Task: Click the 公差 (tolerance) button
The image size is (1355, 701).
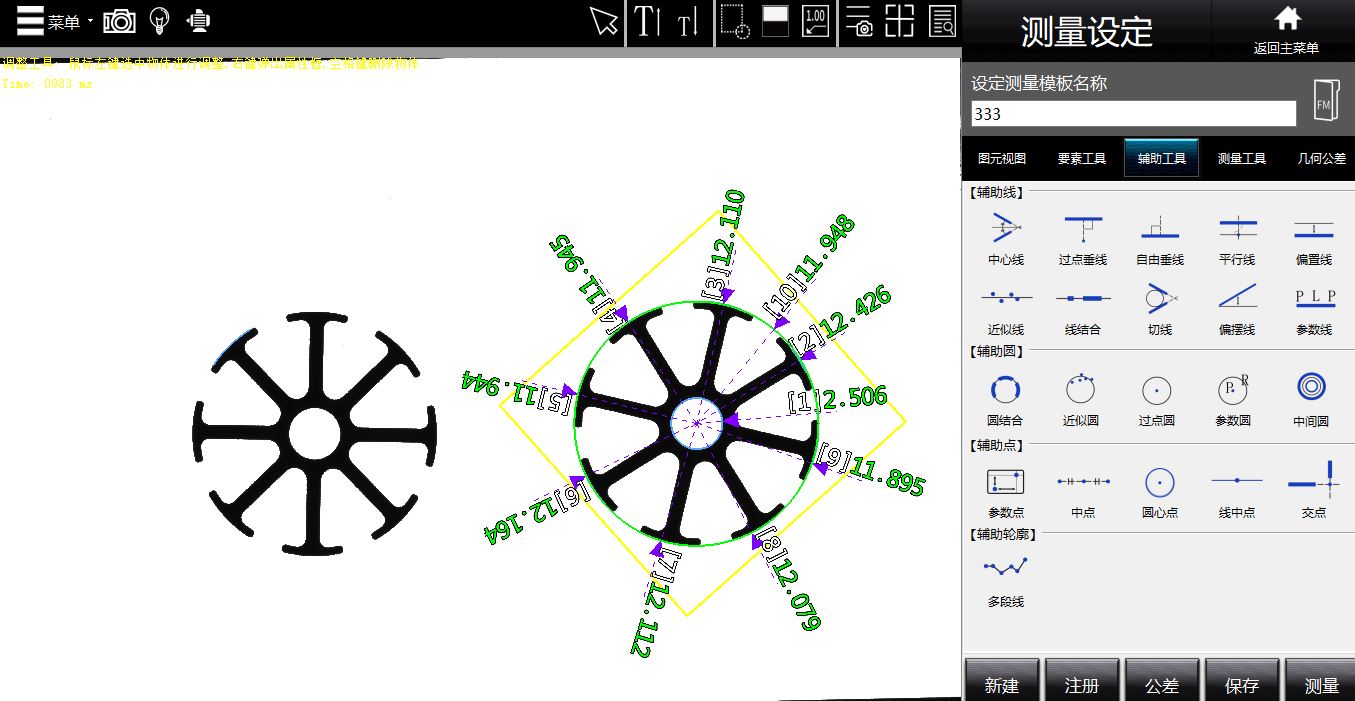Action: (1161, 685)
